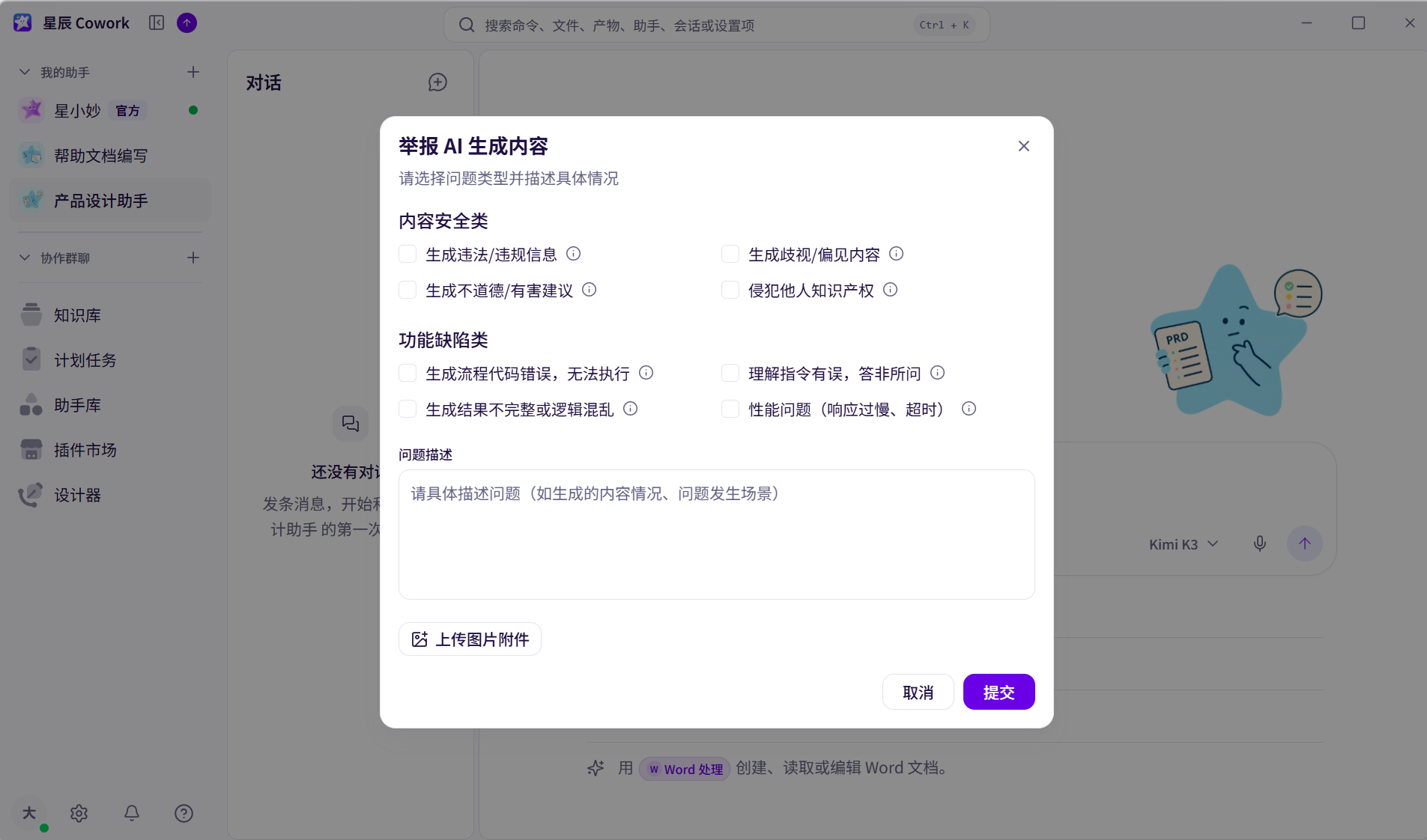Open settings gear icon at bottom
Image resolution: width=1427 pixels, height=840 pixels.
pyautogui.click(x=79, y=813)
